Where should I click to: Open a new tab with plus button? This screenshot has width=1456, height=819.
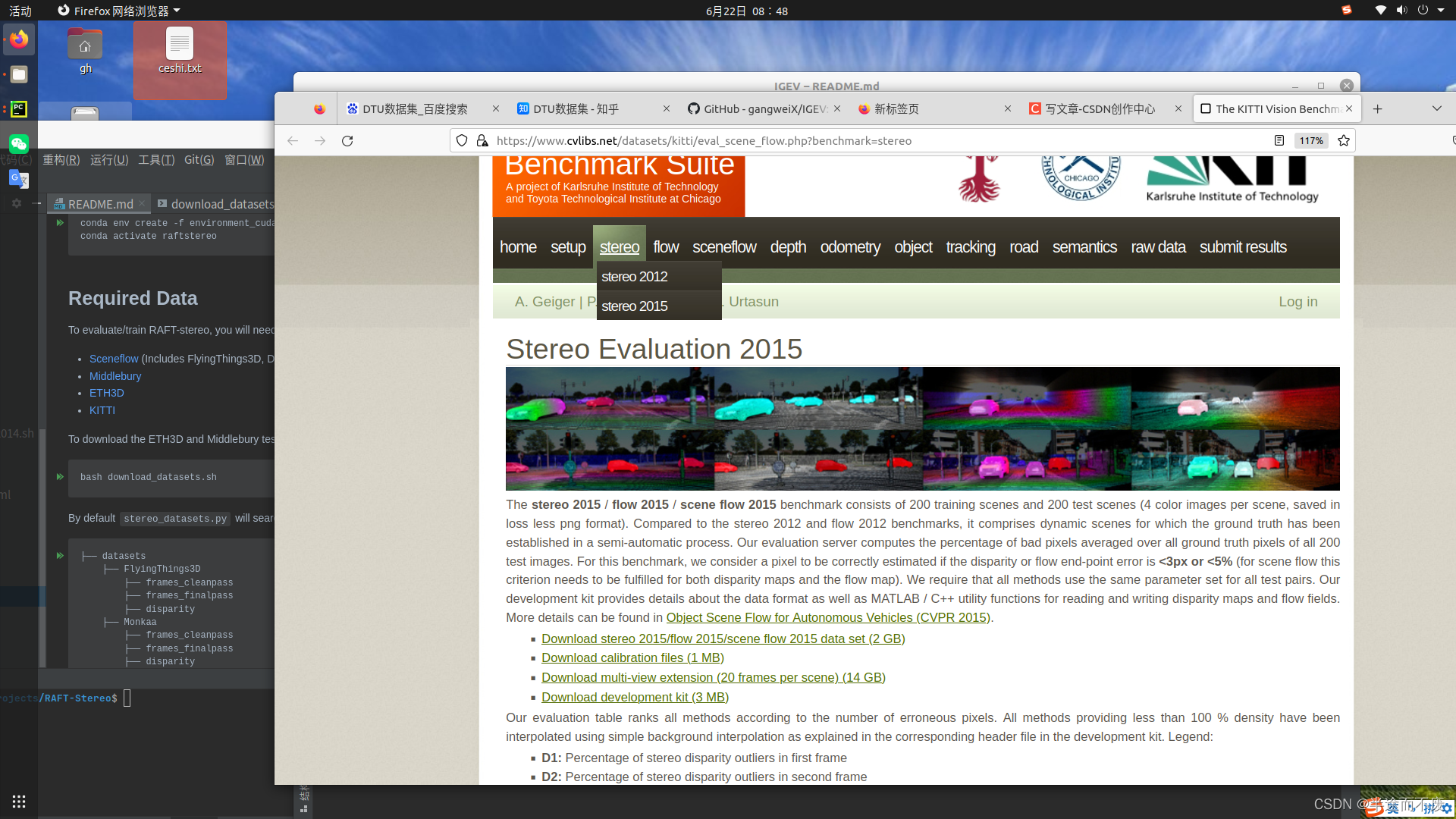point(1377,109)
